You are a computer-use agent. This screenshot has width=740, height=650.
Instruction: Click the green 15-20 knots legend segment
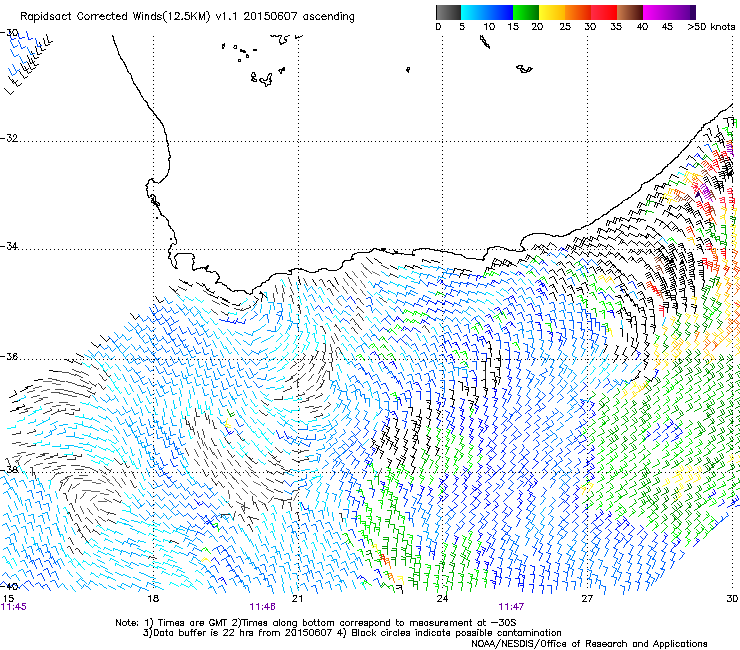pos(526,12)
